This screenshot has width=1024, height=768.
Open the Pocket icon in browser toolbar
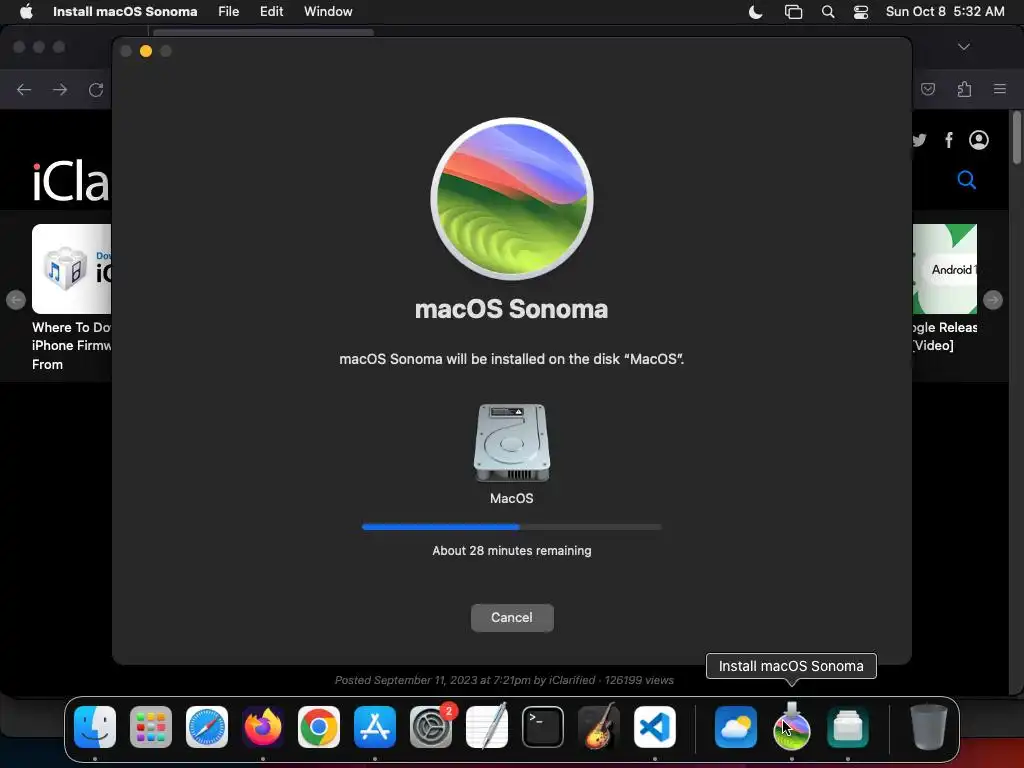(x=928, y=89)
